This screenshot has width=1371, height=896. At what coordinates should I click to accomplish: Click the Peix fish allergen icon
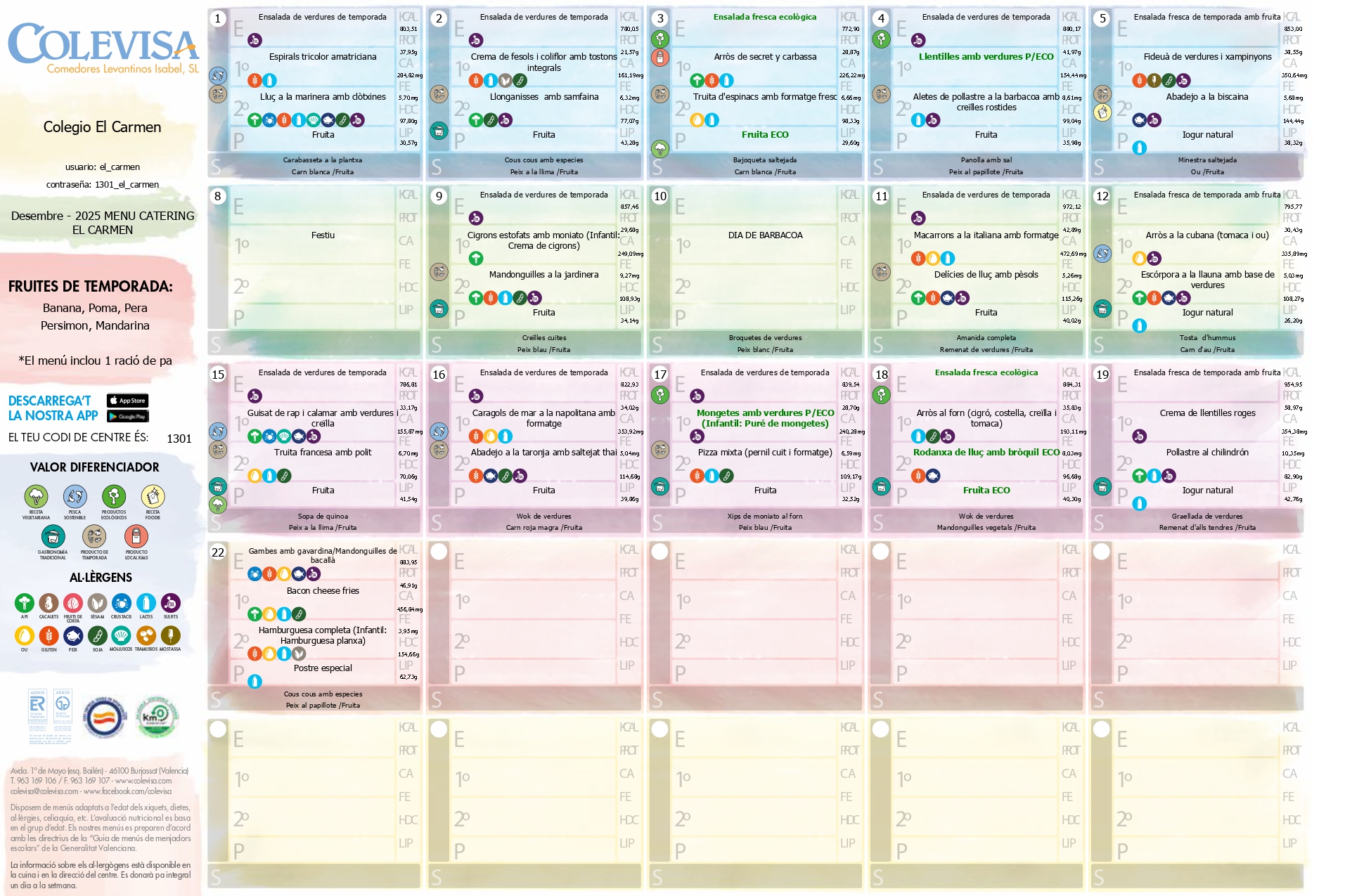point(73,636)
